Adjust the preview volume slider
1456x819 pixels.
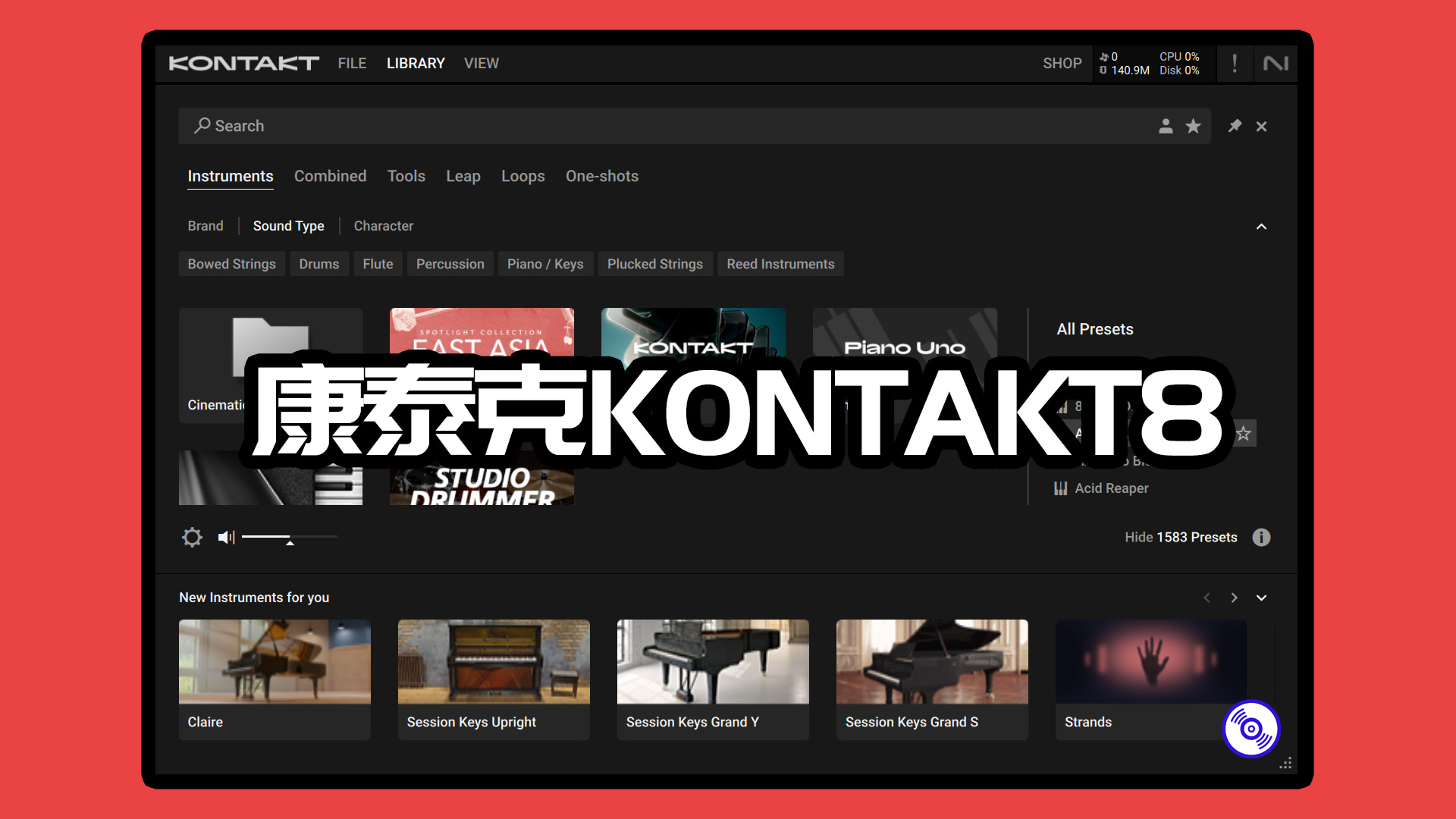point(290,537)
